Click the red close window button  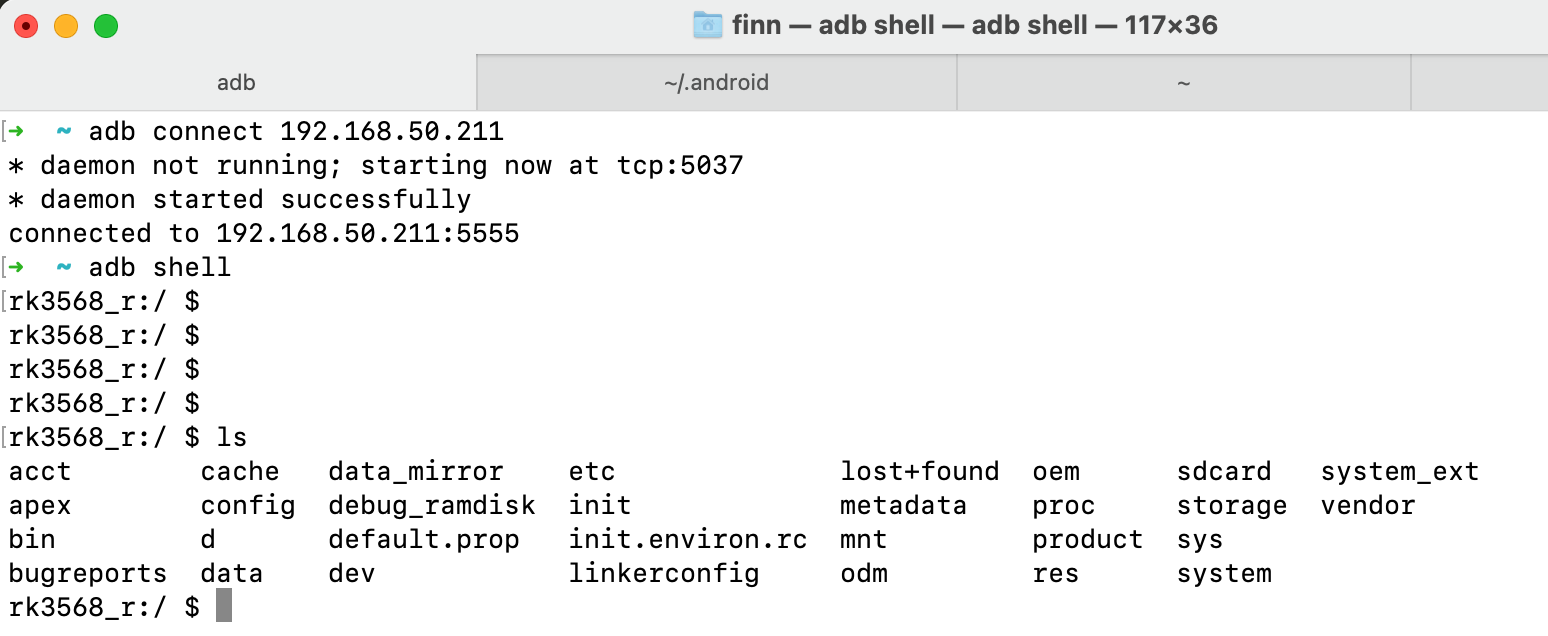[x=26, y=26]
